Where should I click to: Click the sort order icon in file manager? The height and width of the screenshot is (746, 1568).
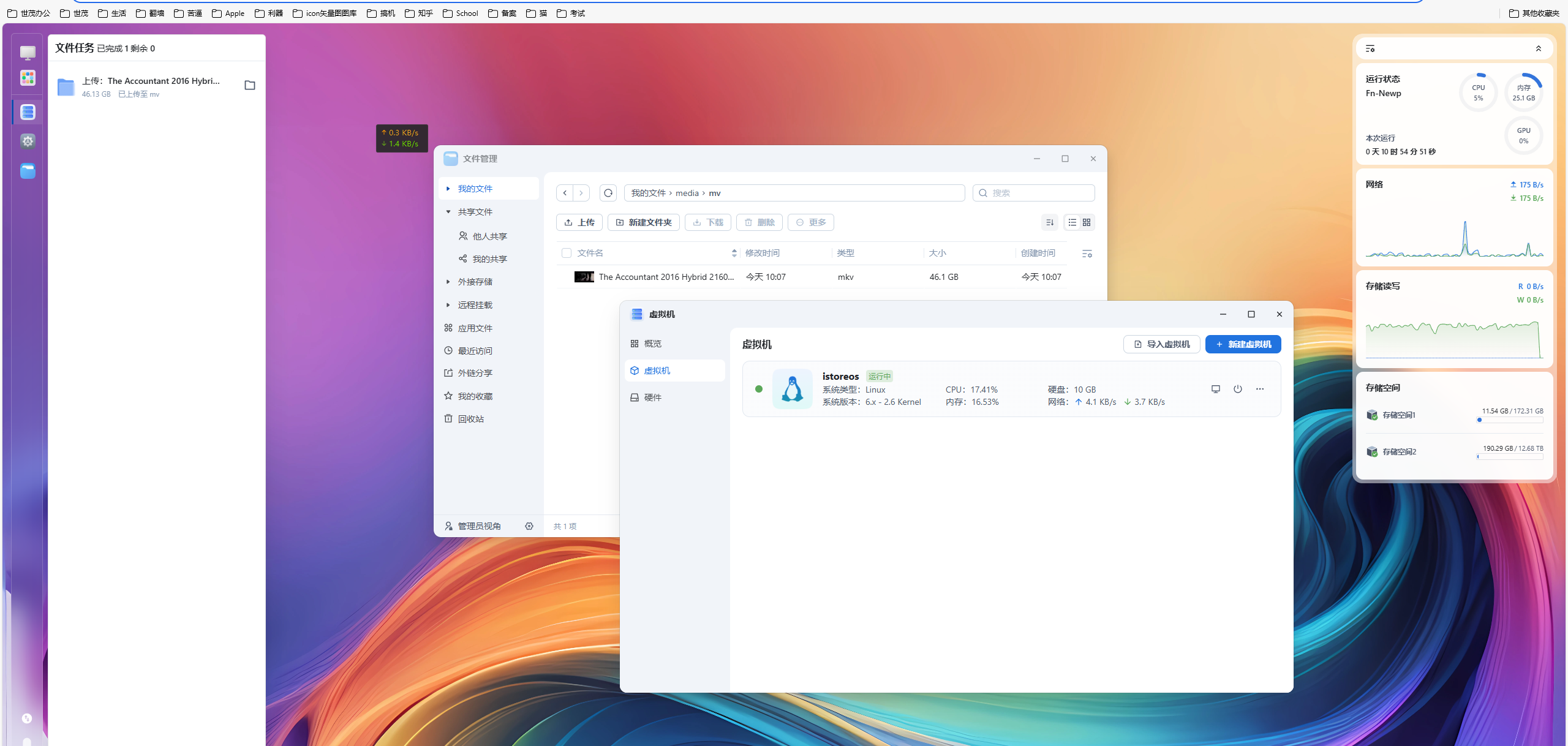click(1049, 222)
